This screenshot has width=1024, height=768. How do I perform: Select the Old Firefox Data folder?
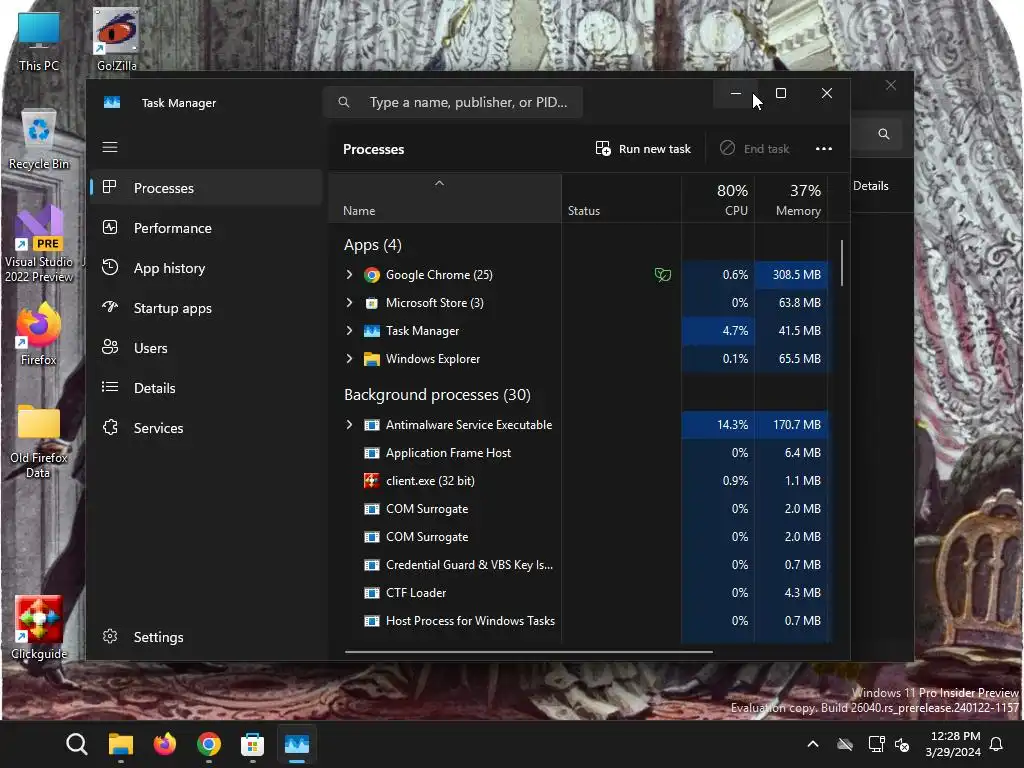tap(39, 441)
